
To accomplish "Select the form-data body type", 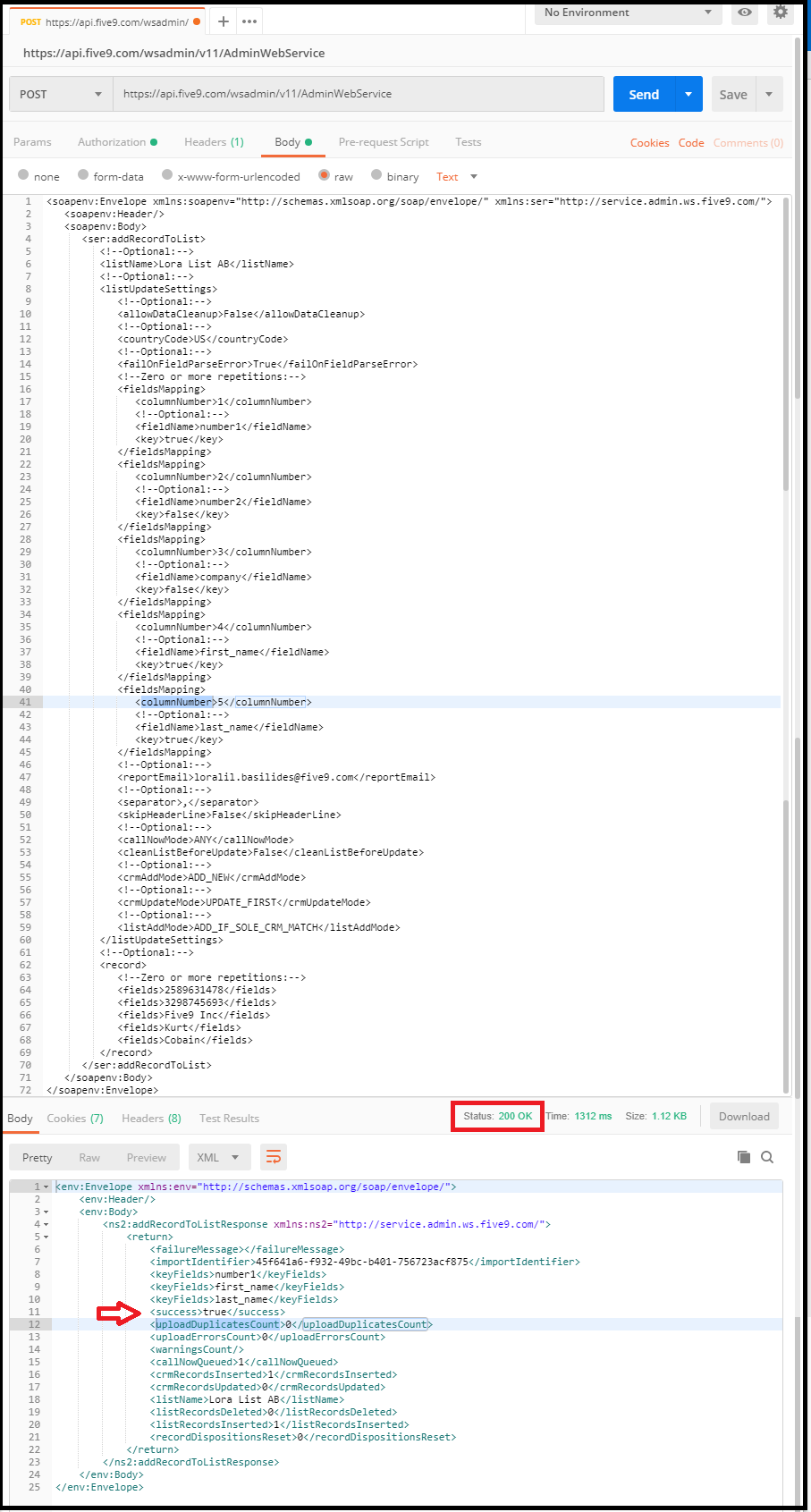I will click(83, 175).
